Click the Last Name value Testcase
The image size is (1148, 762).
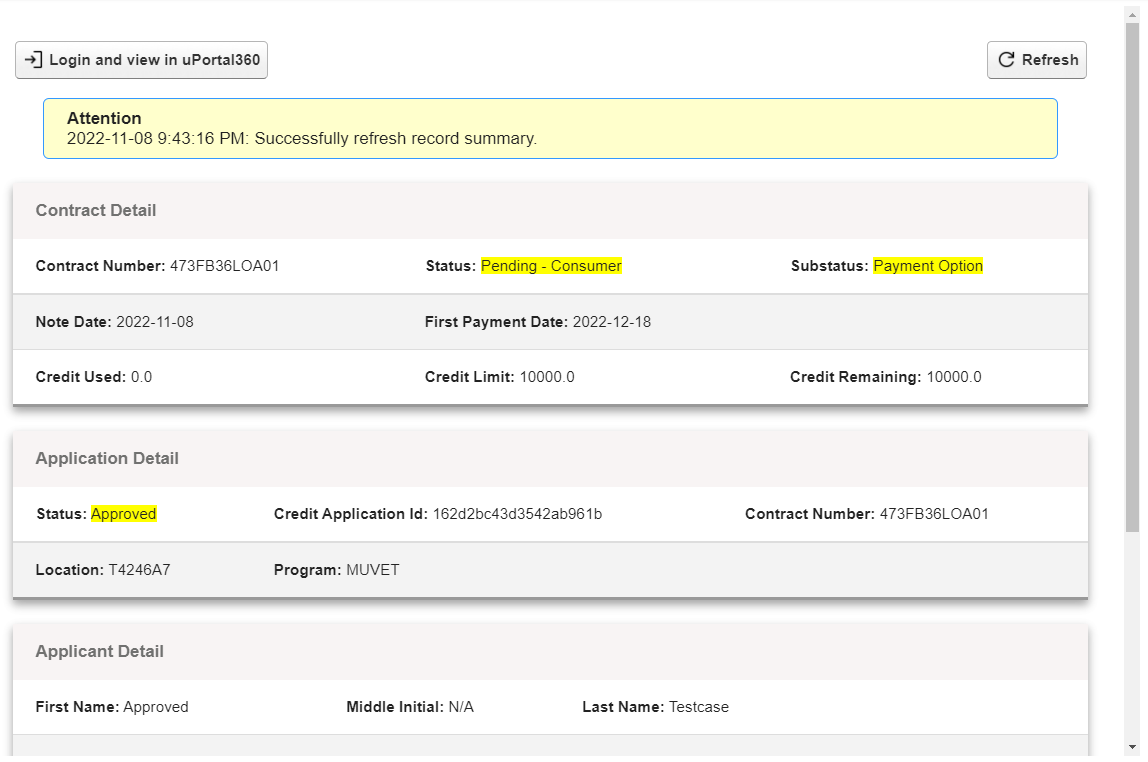click(x=699, y=707)
